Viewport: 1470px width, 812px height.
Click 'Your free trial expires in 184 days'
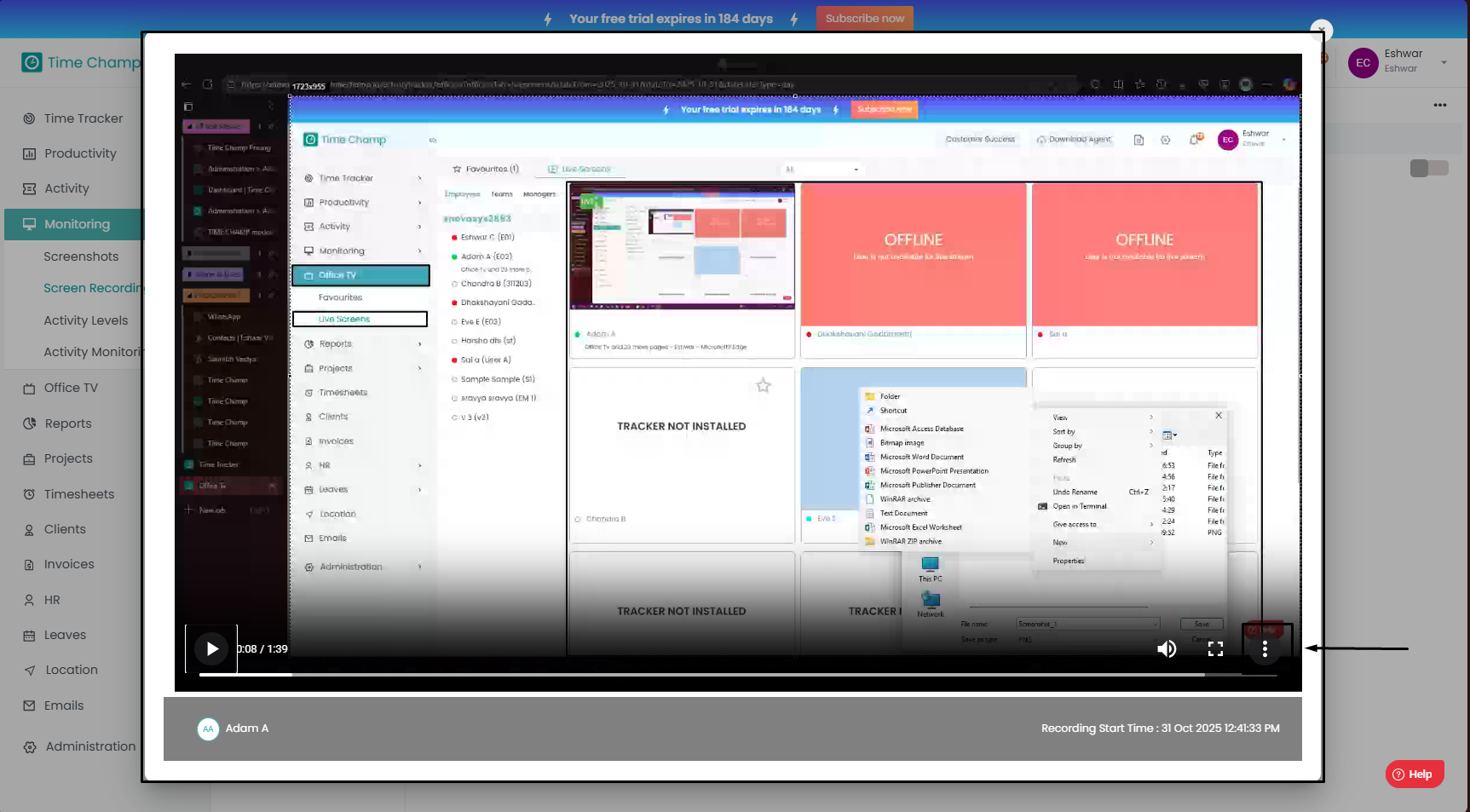[x=671, y=19]
